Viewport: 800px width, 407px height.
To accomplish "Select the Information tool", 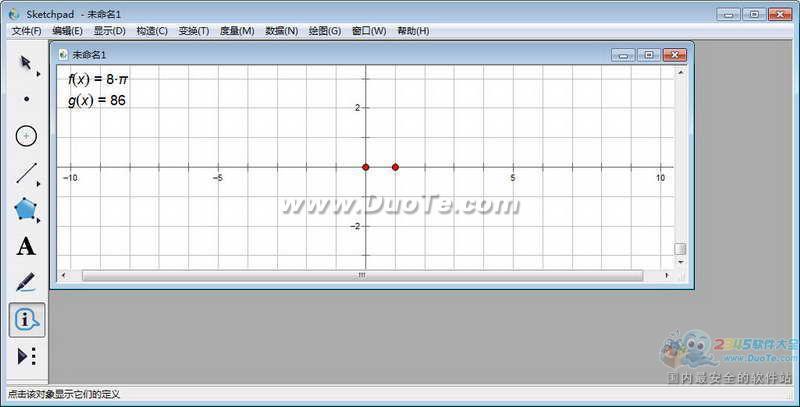I will click(x=27, y=320).
